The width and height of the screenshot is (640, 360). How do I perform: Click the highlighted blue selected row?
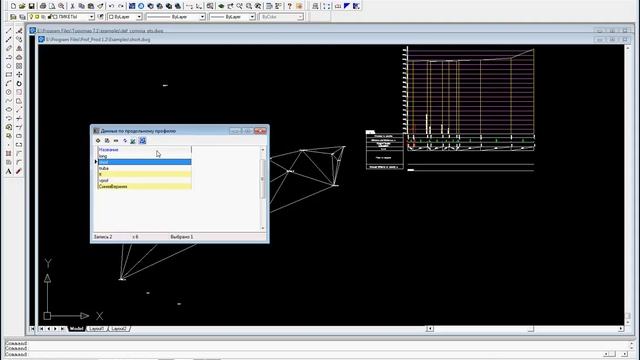pyautogui.click(x=144, y=162)
